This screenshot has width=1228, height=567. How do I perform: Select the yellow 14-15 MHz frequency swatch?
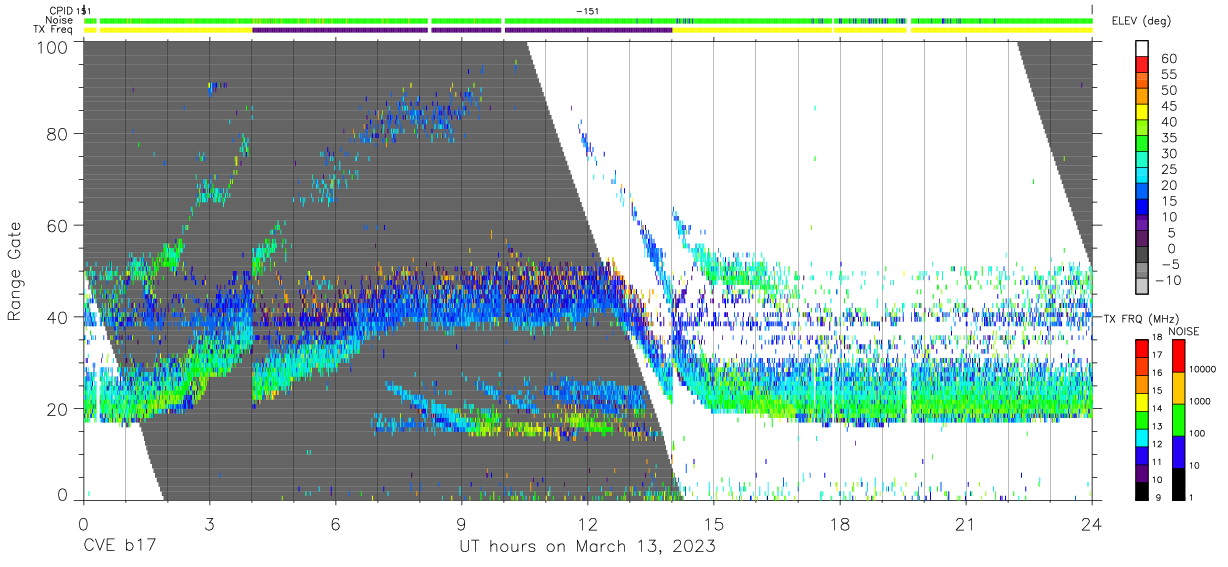tap(1143, 401)
